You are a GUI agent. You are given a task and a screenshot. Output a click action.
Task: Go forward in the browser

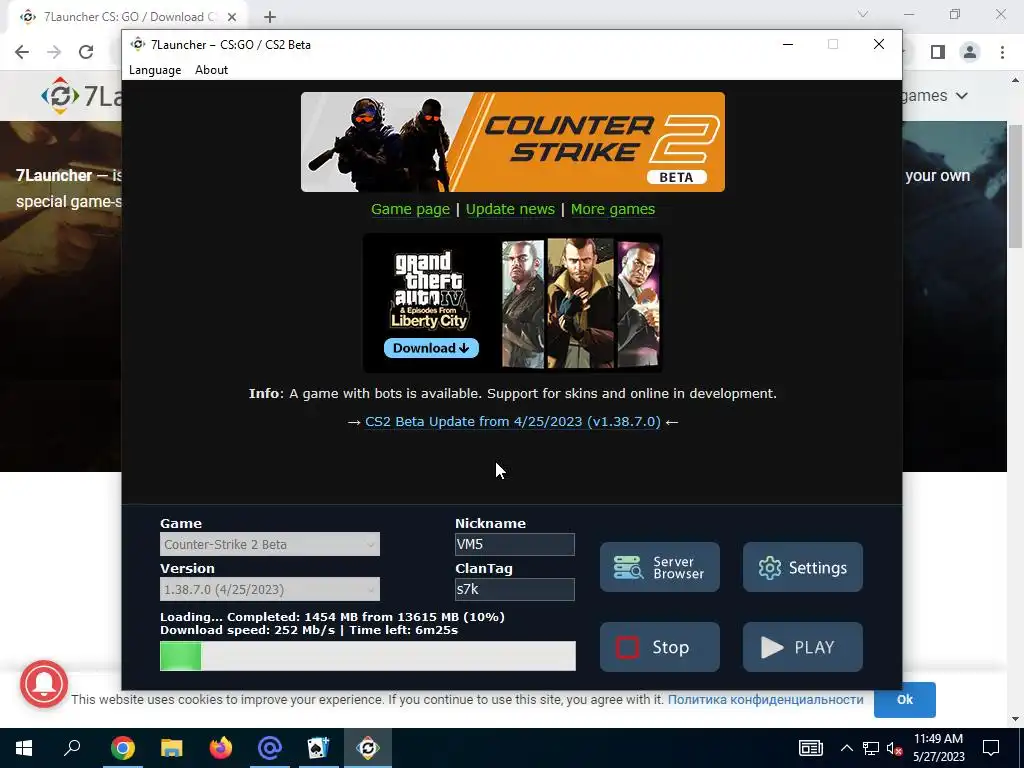(54, 52)
